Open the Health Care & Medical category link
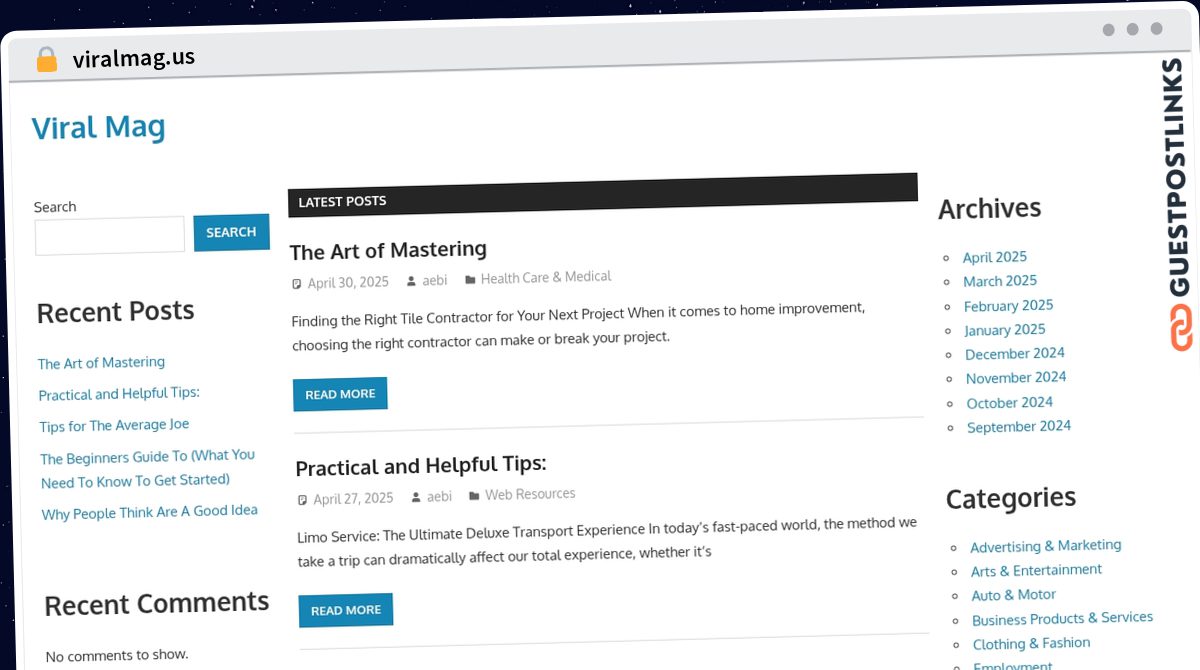 [546, 277]
